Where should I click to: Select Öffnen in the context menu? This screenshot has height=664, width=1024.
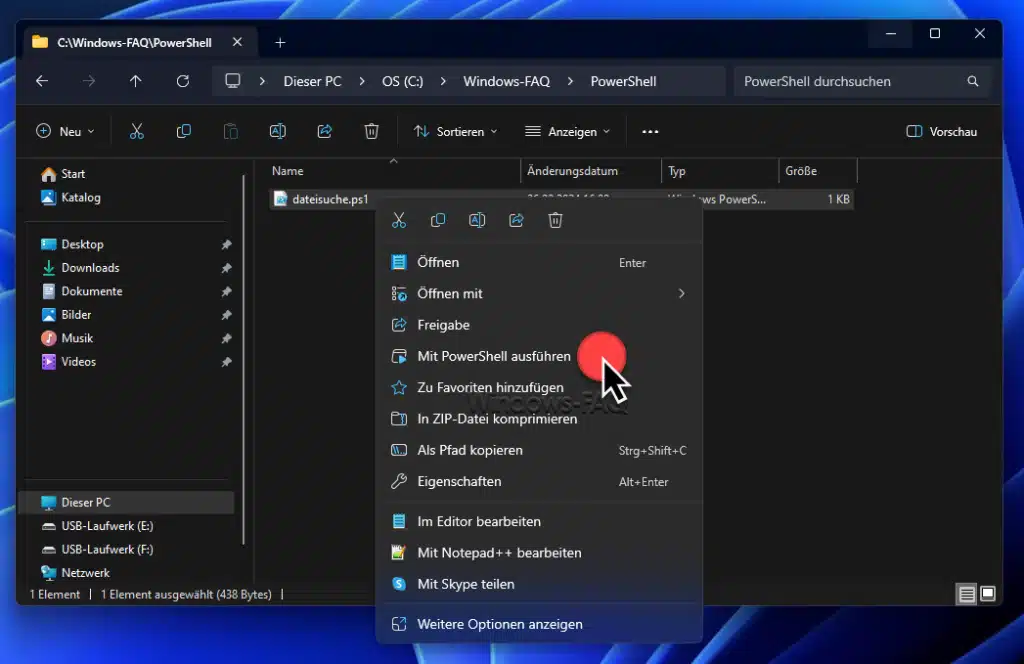point(539,262)
